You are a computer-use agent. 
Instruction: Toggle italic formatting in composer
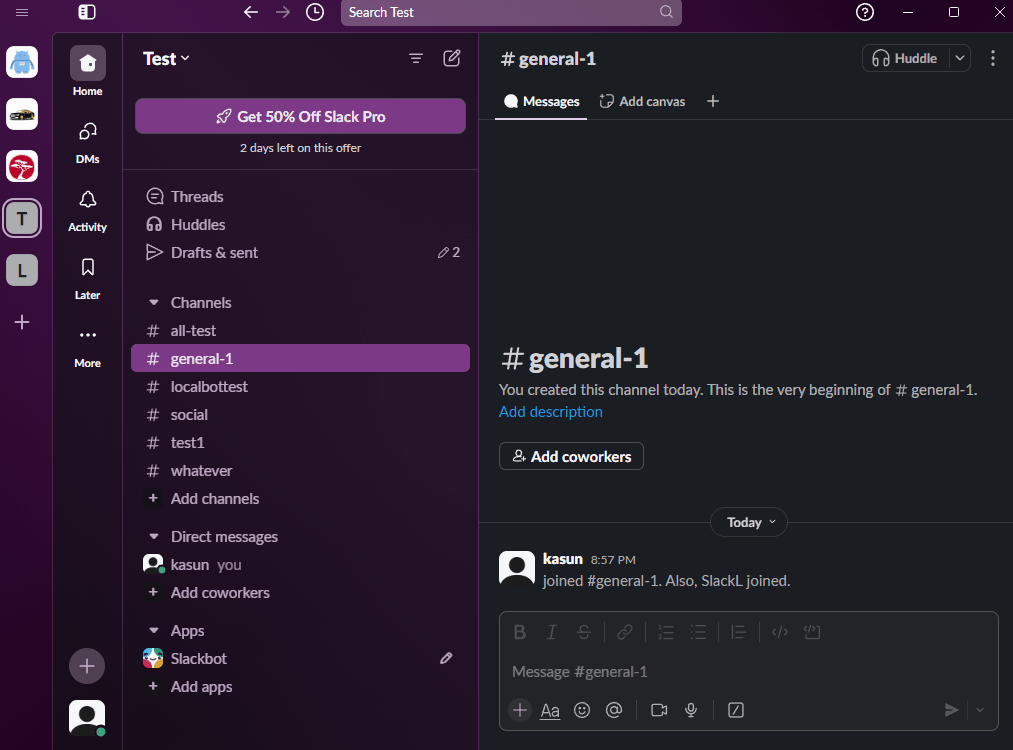click(551, 632)
